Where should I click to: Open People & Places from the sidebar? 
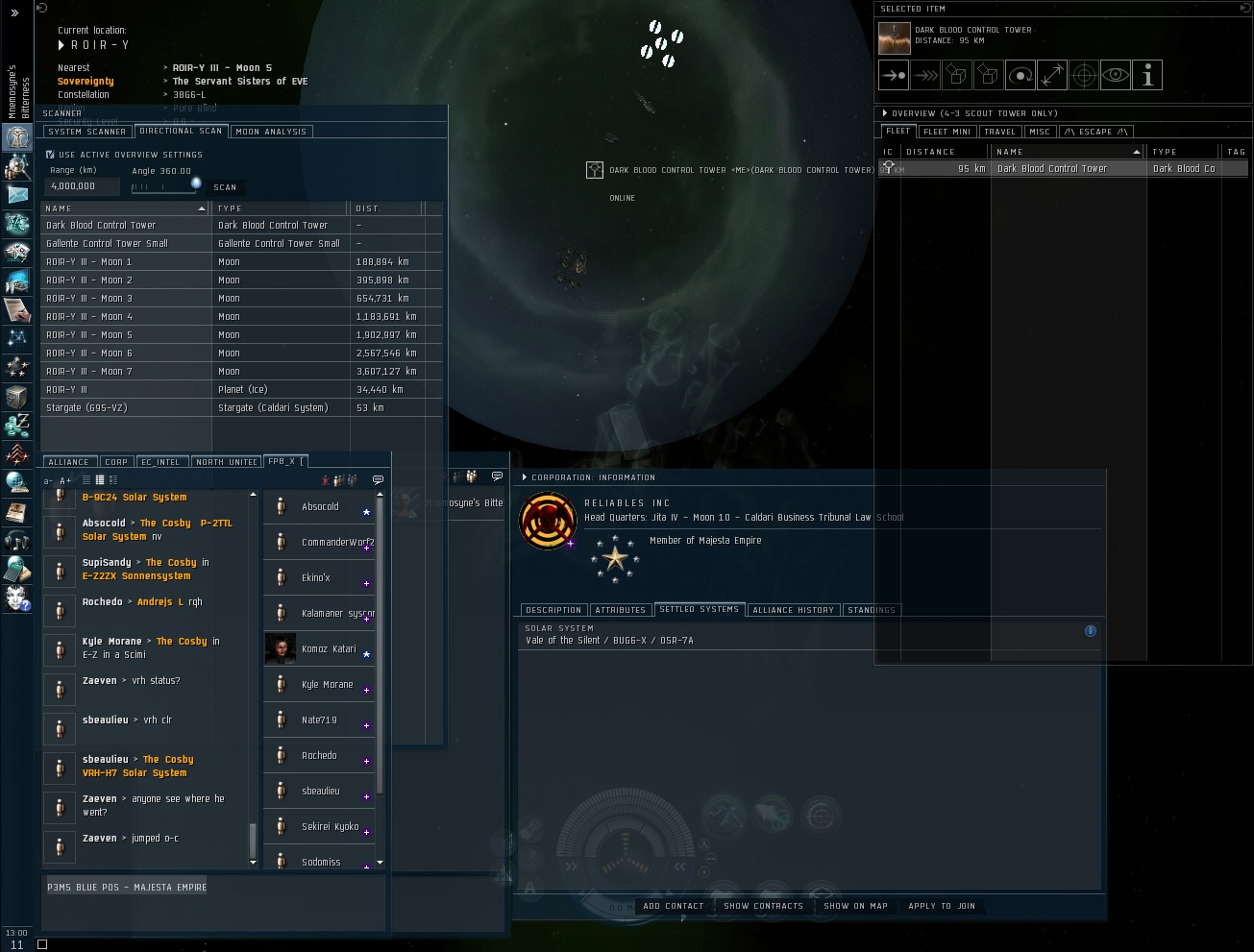pyautogui.click(x=16, y=166)
